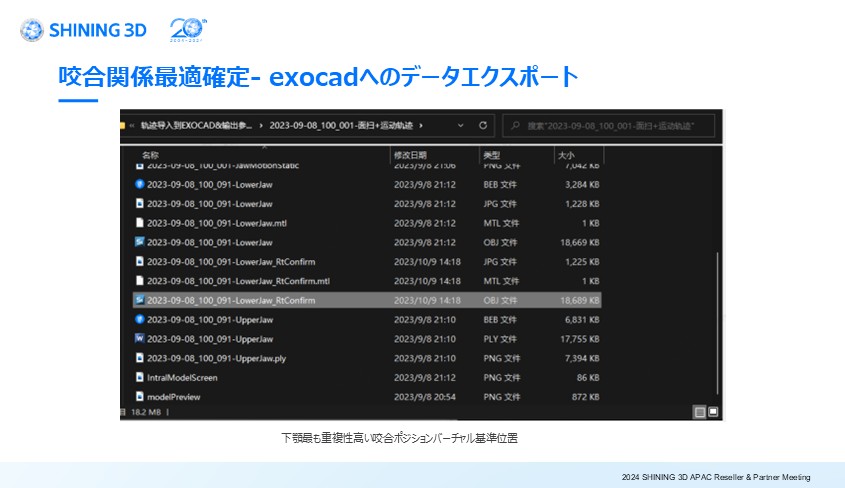Image resolution: width=845 pixels, height=488 pixels.
Task: Click date cell of LowerJaw_RtConfirm.mtl row
Action: click(x=427, y=281)
